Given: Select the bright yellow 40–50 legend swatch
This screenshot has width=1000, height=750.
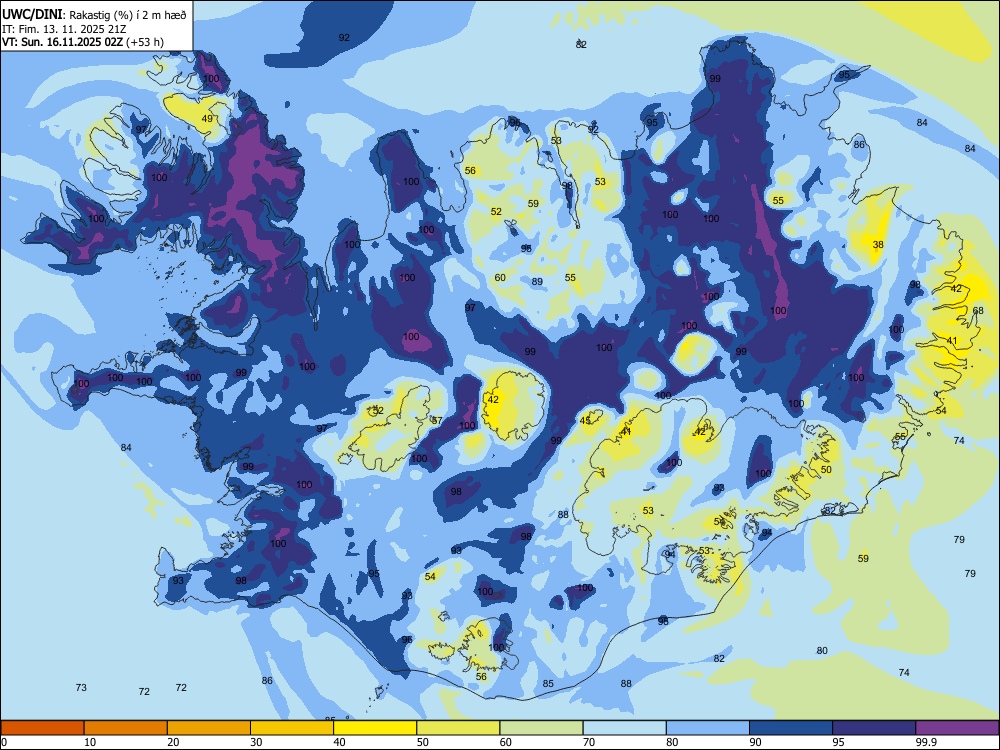Looking at the screenshot, I should pos(375,728).
